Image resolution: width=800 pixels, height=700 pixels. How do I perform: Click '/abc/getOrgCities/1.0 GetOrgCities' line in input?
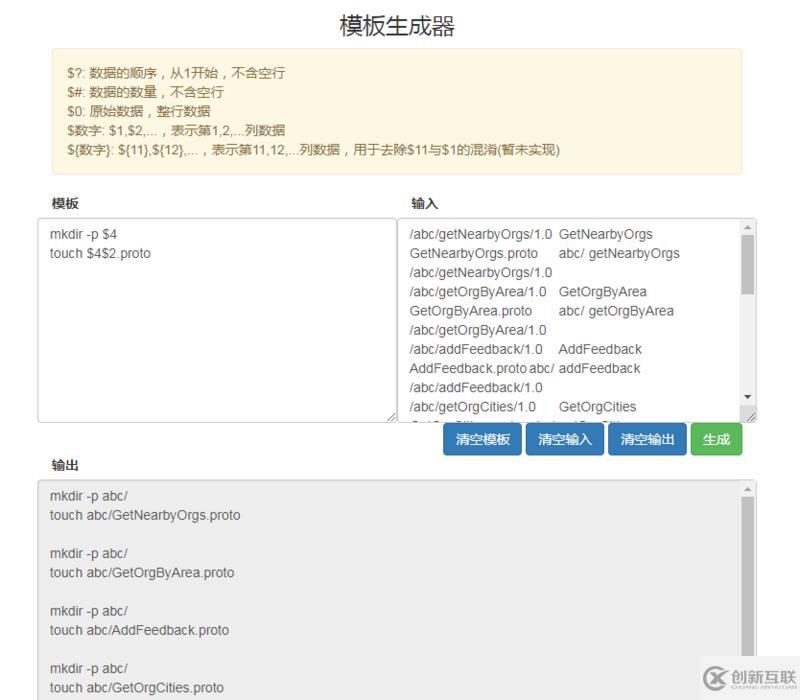coord(520,407)
